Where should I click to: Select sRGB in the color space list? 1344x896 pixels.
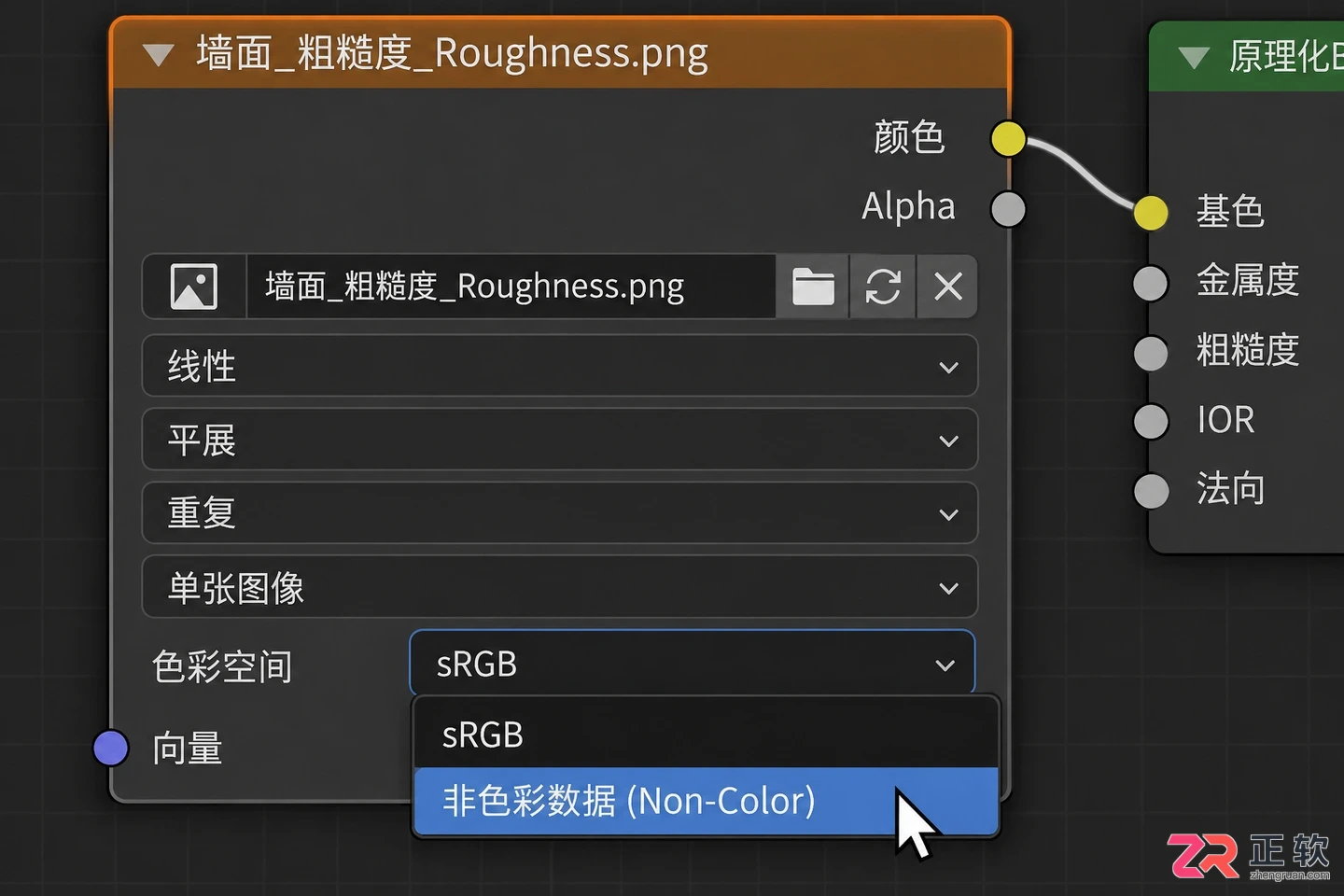point(706,735)
